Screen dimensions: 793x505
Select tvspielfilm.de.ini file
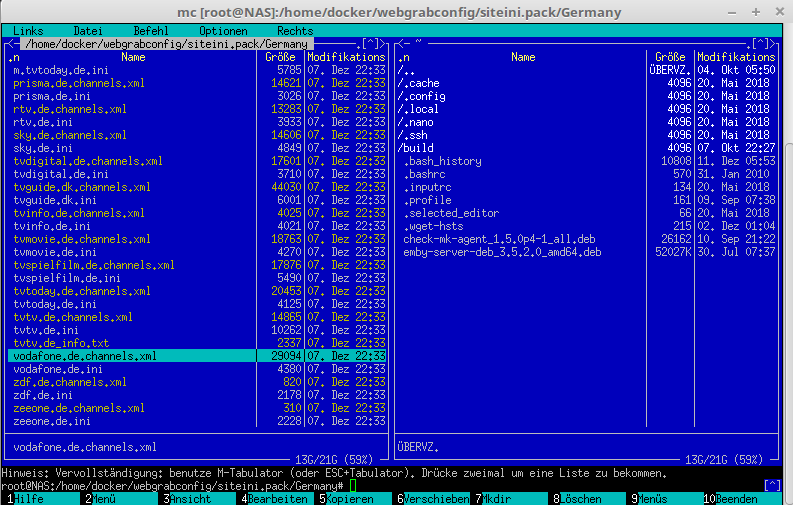[x=67, y=278]
